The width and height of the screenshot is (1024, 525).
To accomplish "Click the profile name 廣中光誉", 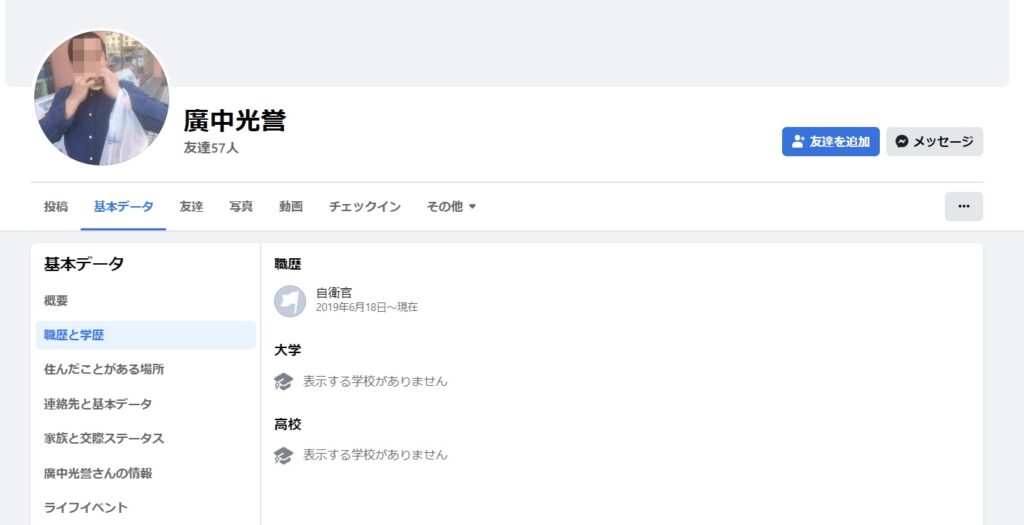I will point(234,120).
